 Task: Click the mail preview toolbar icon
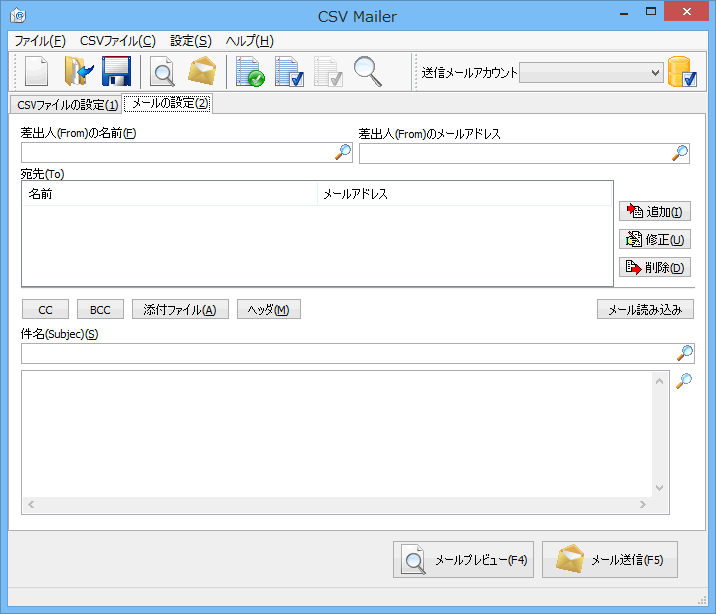[x=162, y=72]
